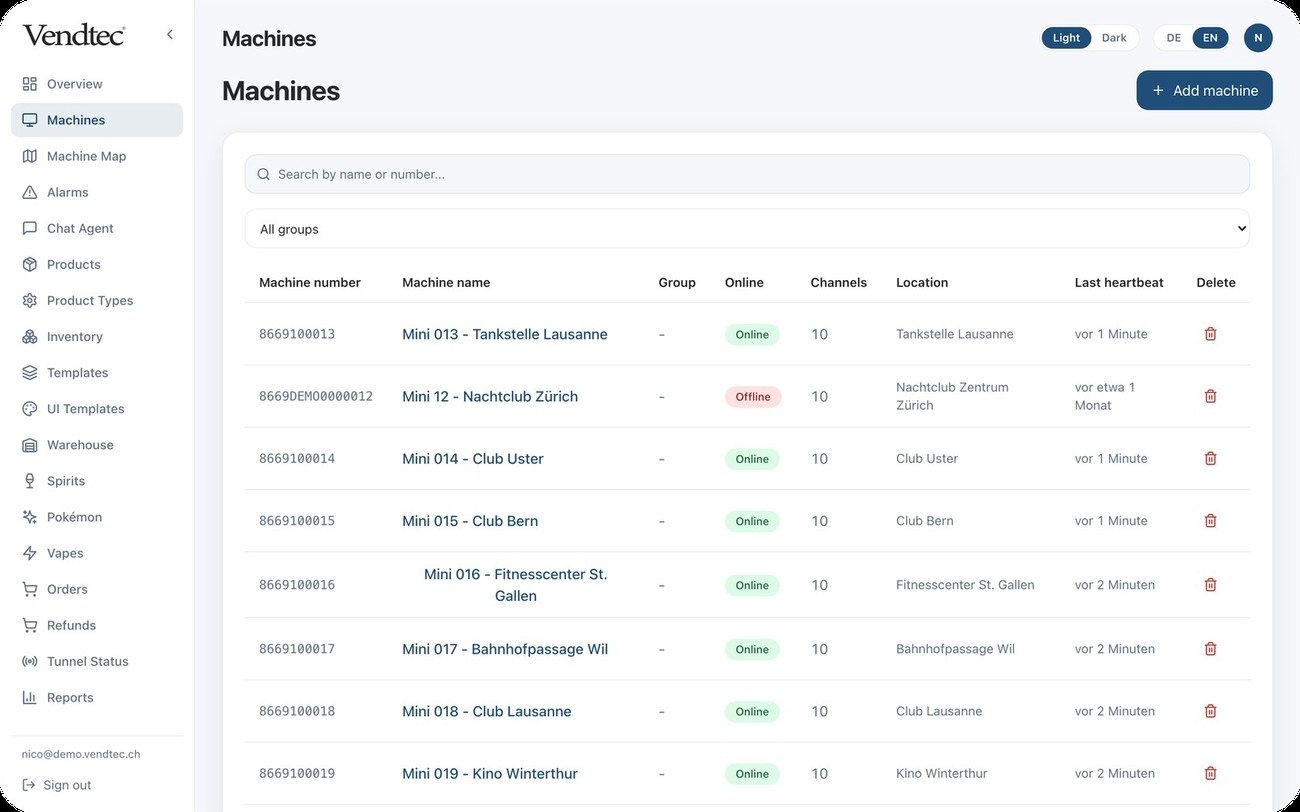
Task: Click the Warehouse building icon in sidebar
Action: pyautogui.click(x=30, y=445)
